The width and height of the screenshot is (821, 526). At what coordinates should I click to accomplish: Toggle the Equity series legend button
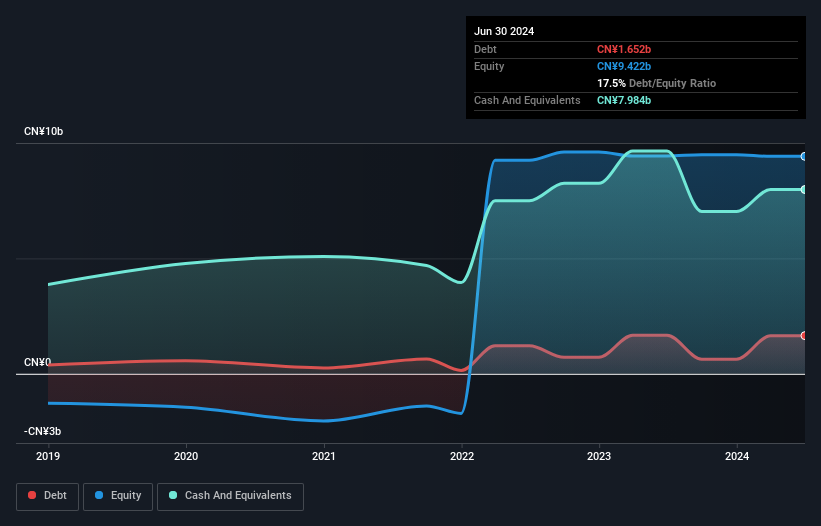click(118, 496)
